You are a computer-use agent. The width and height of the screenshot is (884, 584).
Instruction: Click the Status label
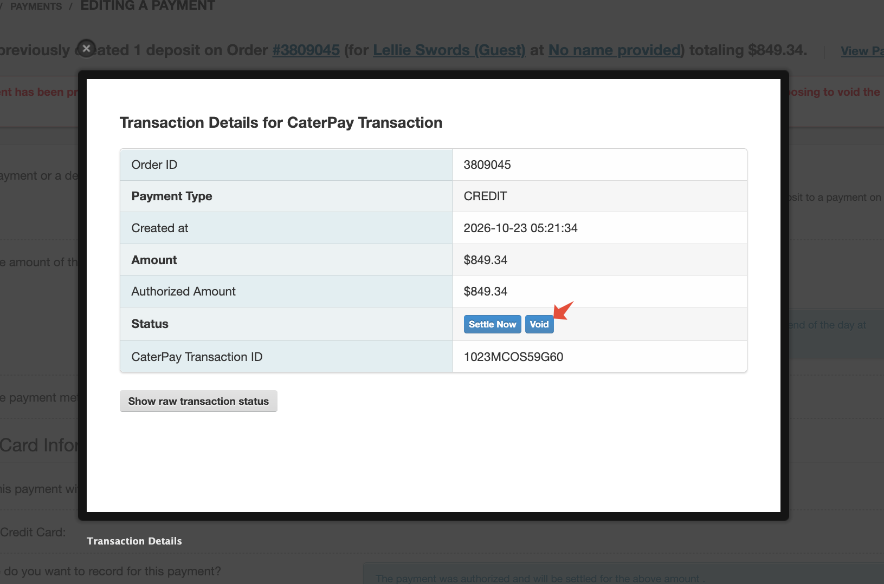150,324
